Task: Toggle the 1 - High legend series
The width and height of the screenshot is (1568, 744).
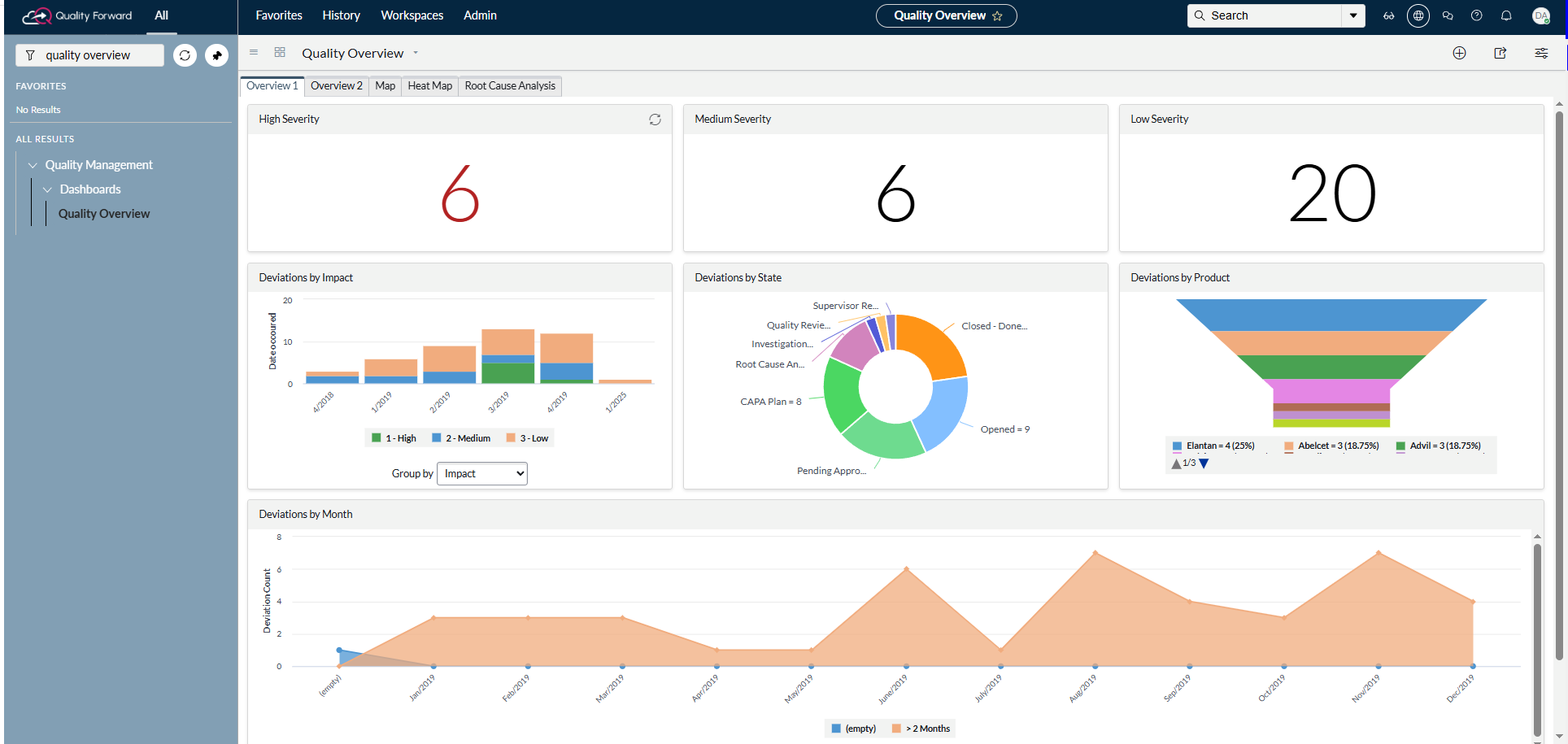Action: [x=394, y=438]
